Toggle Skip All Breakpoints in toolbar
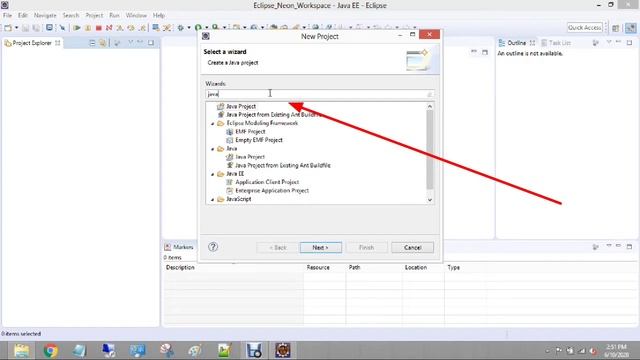The width and height of the screenshot is (640, 360). [x=62, y=28]
